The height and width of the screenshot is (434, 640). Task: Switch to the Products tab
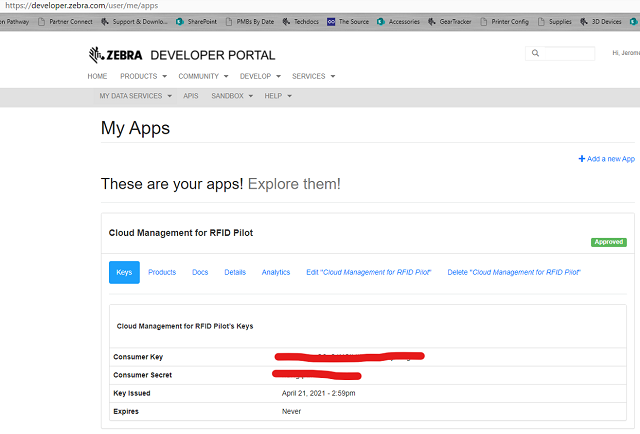[x=162, y=272]
